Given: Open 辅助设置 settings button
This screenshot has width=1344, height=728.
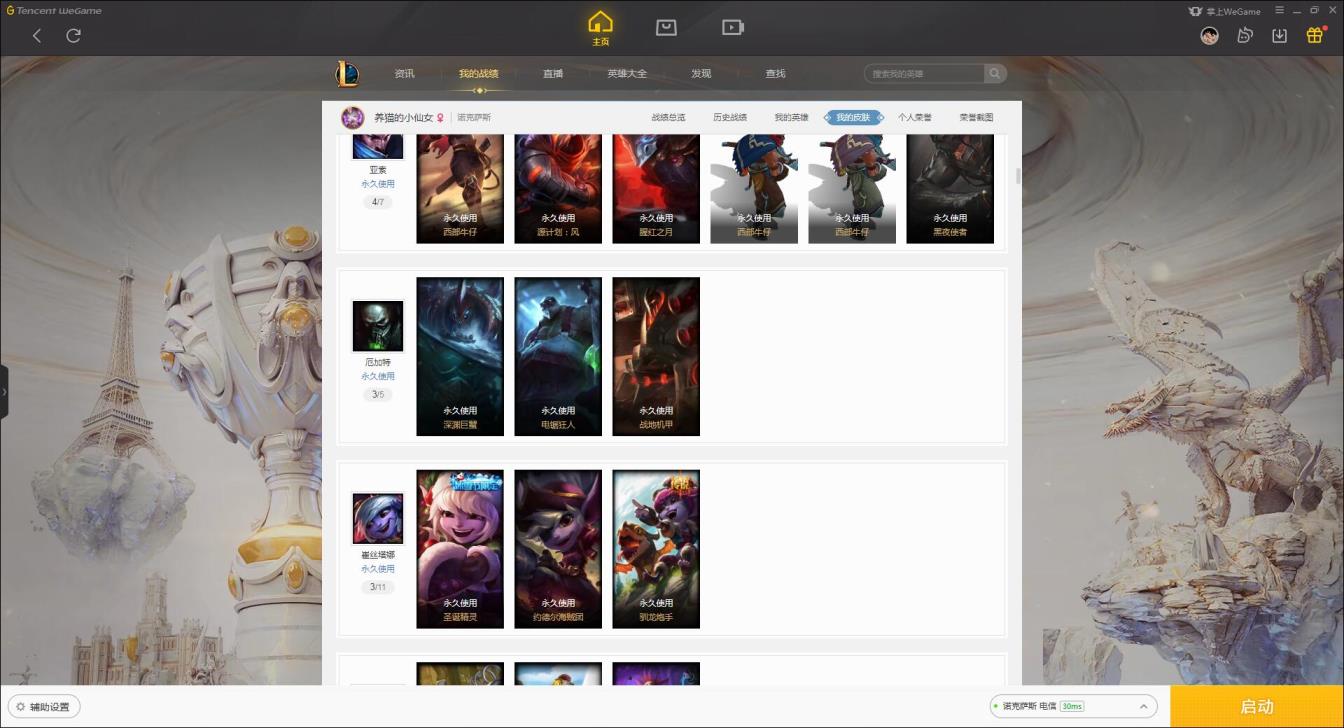Looking at the screenshot, I should 43,707.
